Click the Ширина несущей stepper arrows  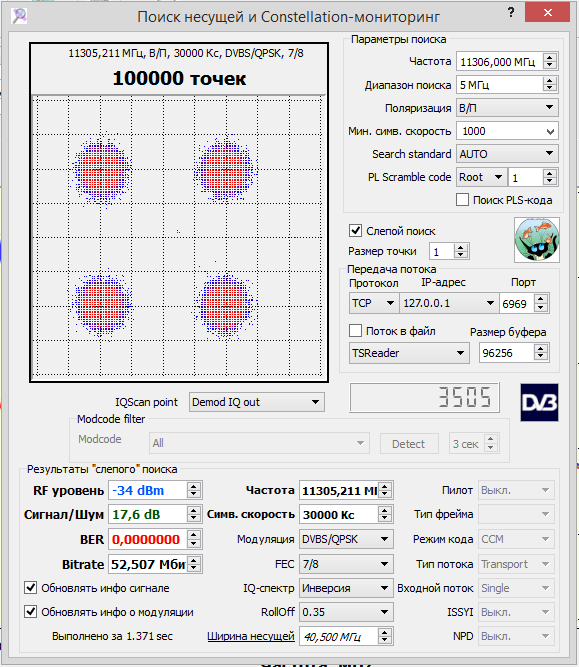click(x=385, y=636)
